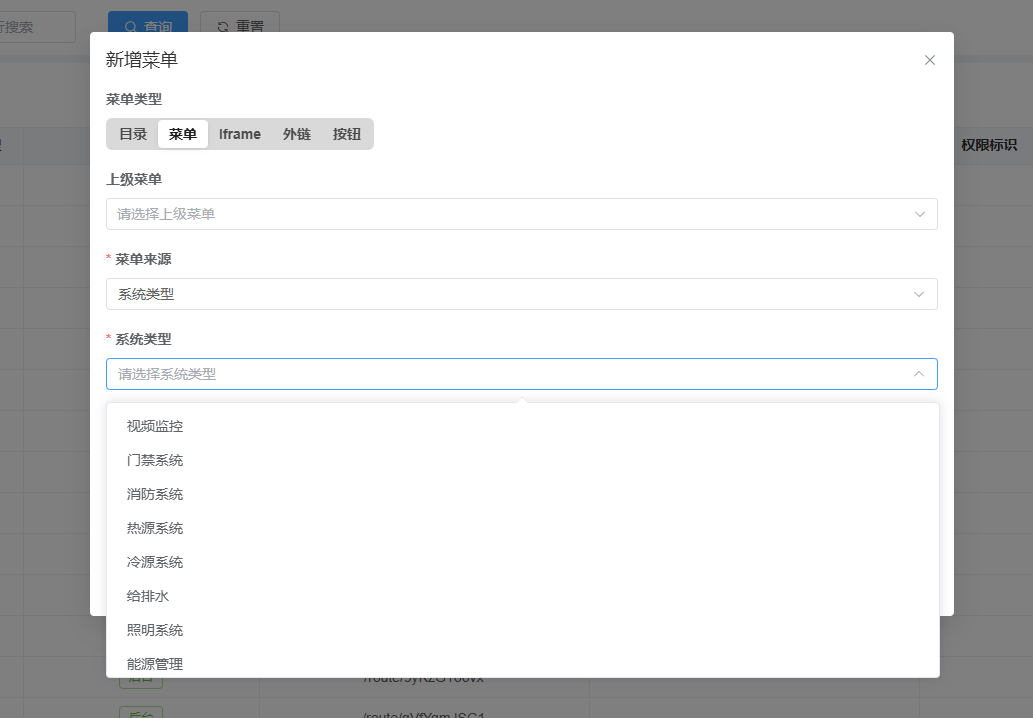Choose 热源系统 from the list
1033x718 pixels.
[x=523, y=528]
